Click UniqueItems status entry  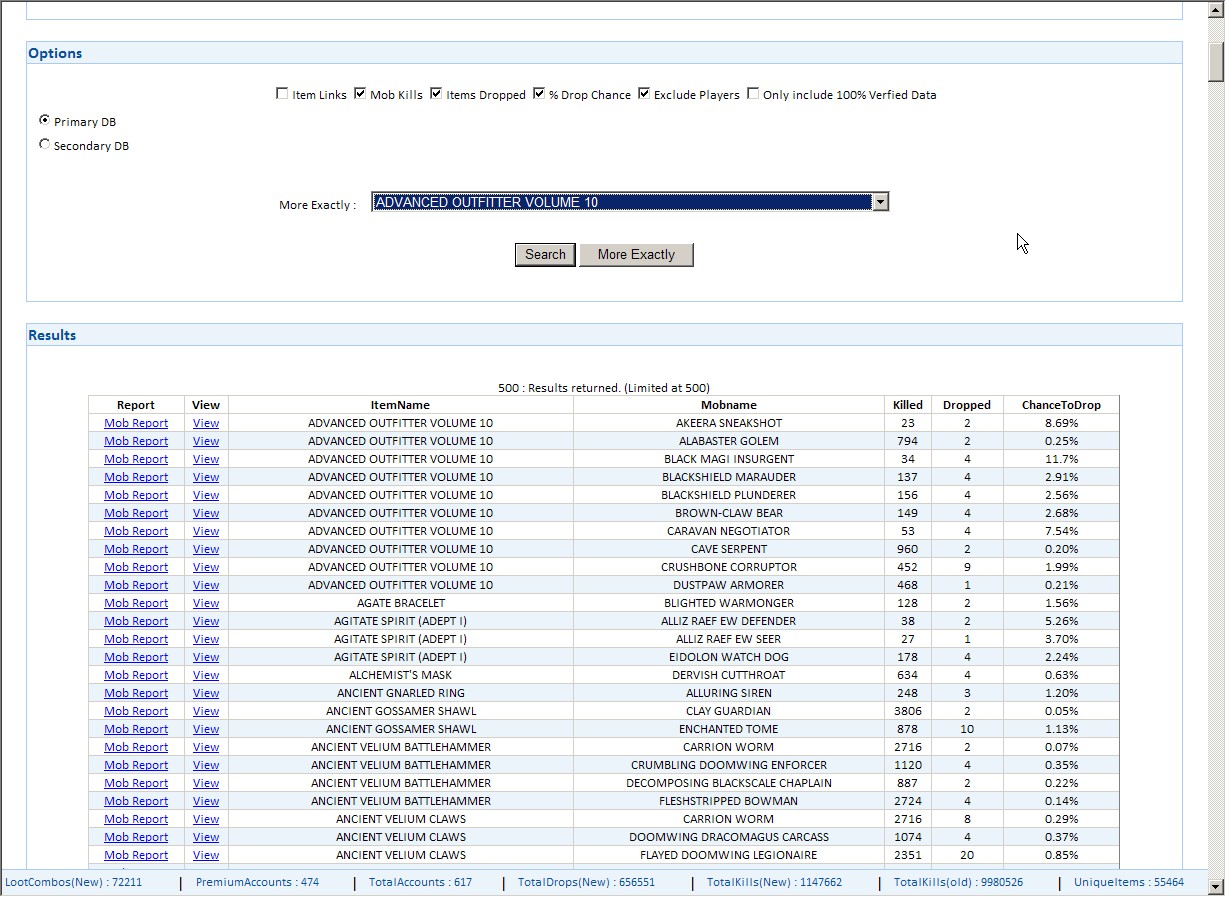tap(1129, 882)
